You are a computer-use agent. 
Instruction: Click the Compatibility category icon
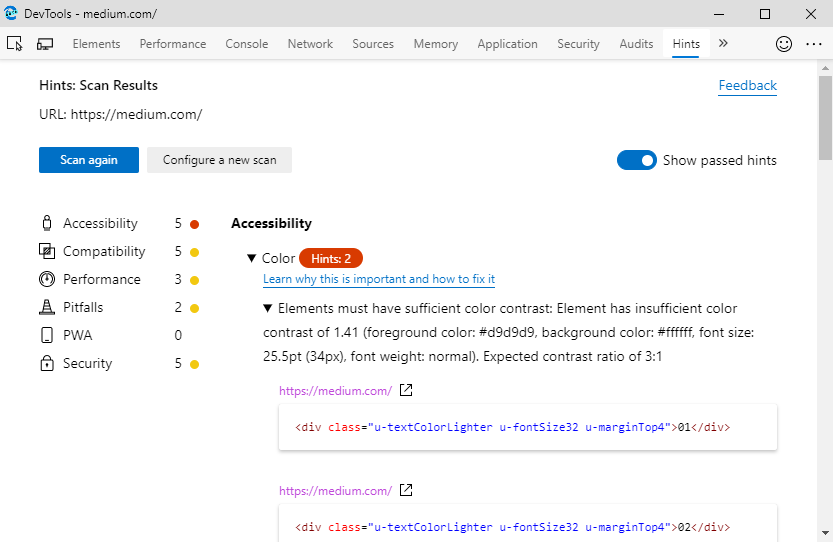pos(47,251)
